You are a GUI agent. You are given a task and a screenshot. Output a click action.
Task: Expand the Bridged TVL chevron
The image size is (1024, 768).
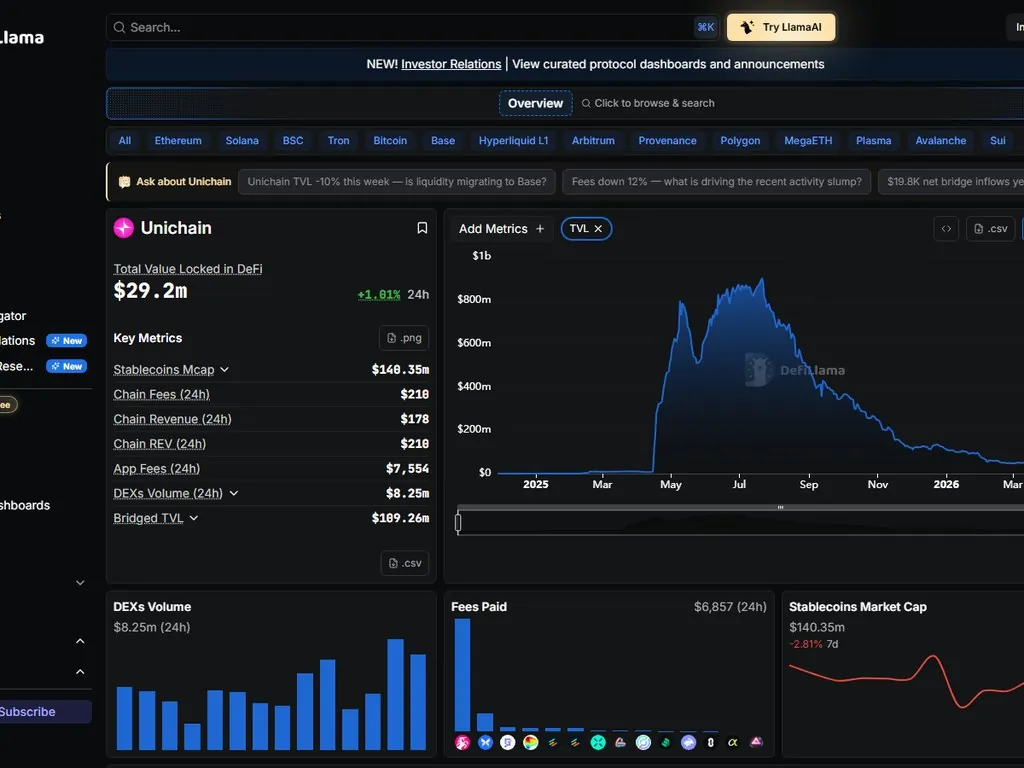(x=193, y=518)
